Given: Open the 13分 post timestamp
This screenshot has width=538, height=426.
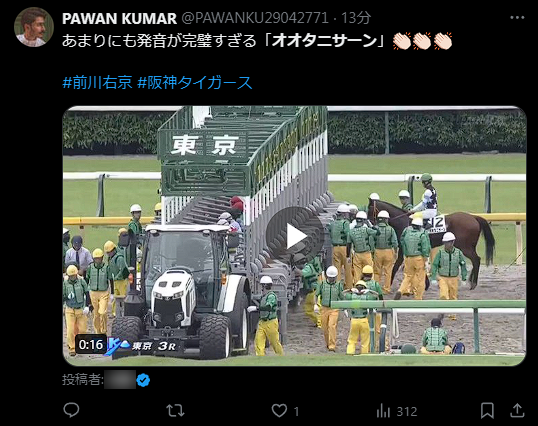Looking at the screenshot, I should [356, 18].
